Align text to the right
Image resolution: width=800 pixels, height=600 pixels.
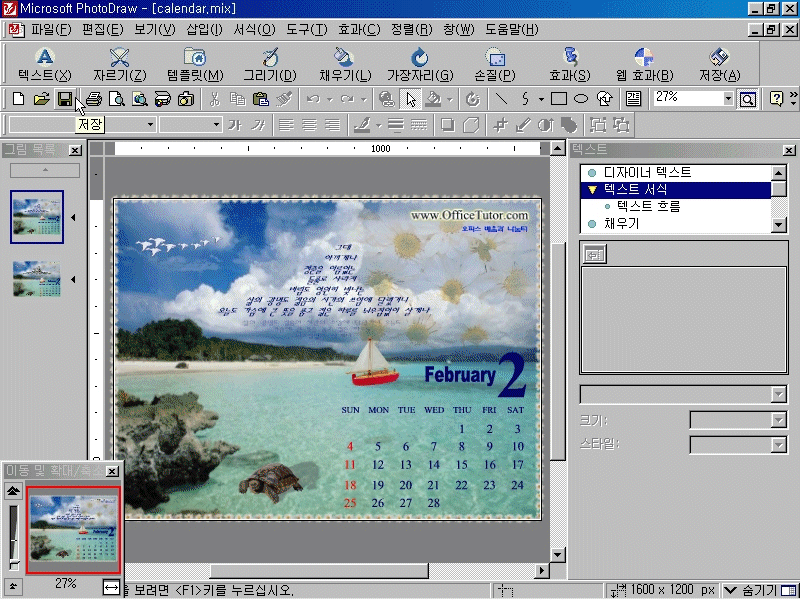point(332,124)
